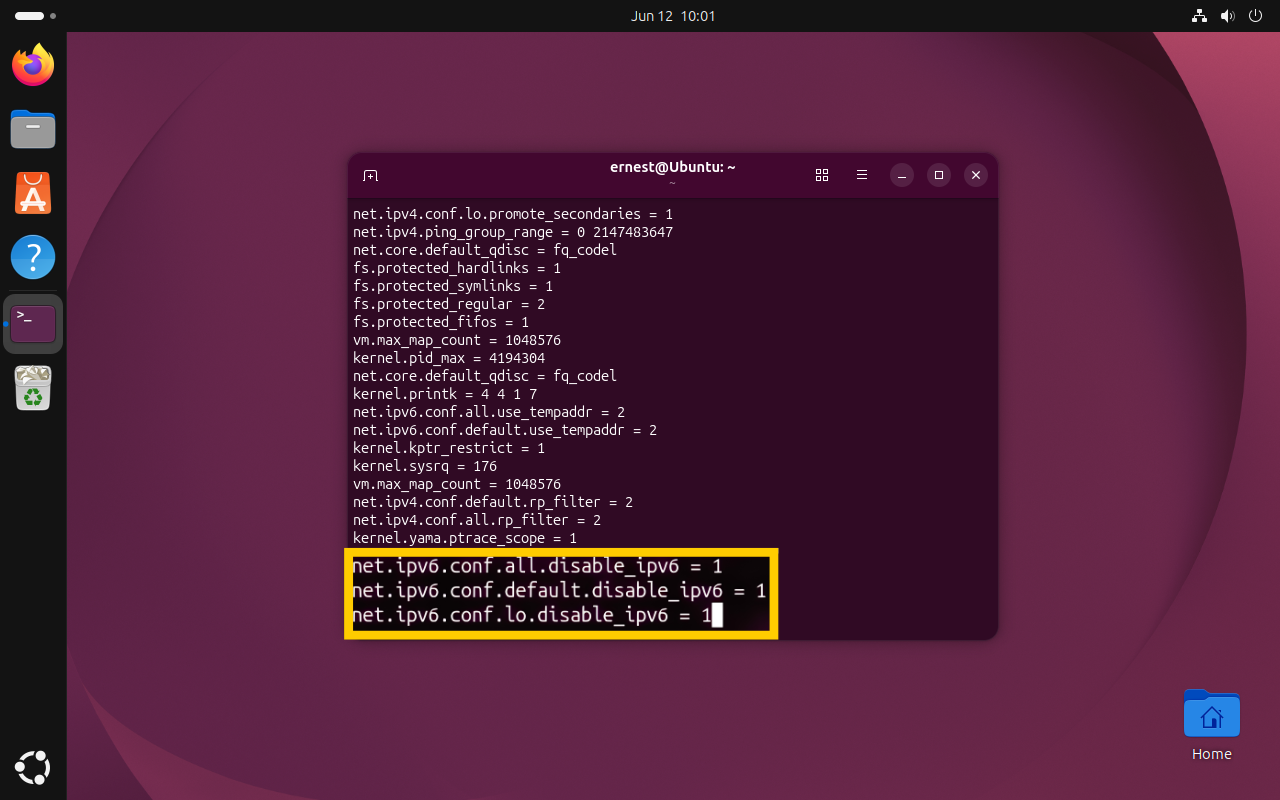Open a new terminal tab
1280x800 pixels.
tap(370, 175)
